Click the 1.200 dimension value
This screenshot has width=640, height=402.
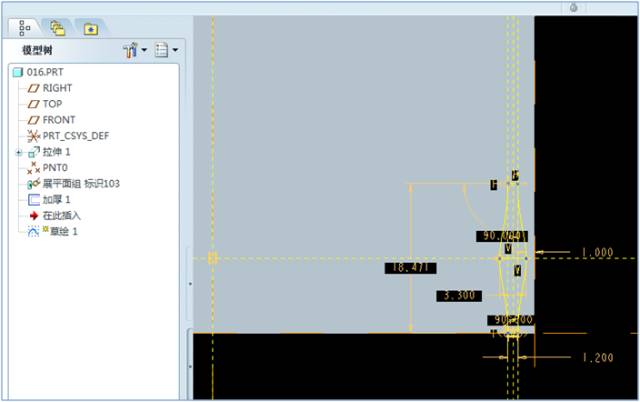(x=598, y=358)
